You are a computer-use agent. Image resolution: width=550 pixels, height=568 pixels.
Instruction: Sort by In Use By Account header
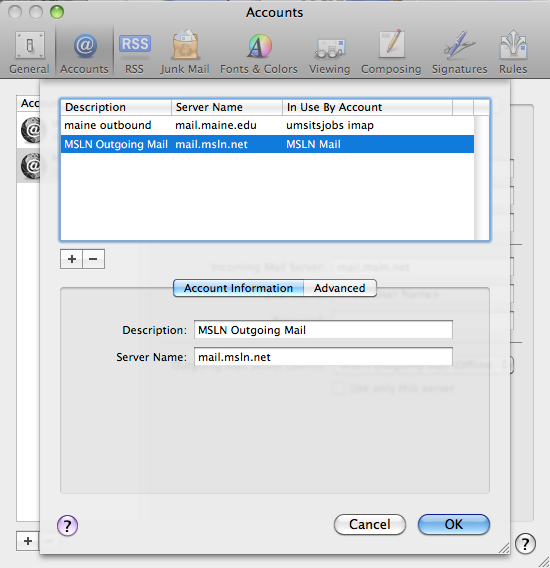click(x=367, y=107)
